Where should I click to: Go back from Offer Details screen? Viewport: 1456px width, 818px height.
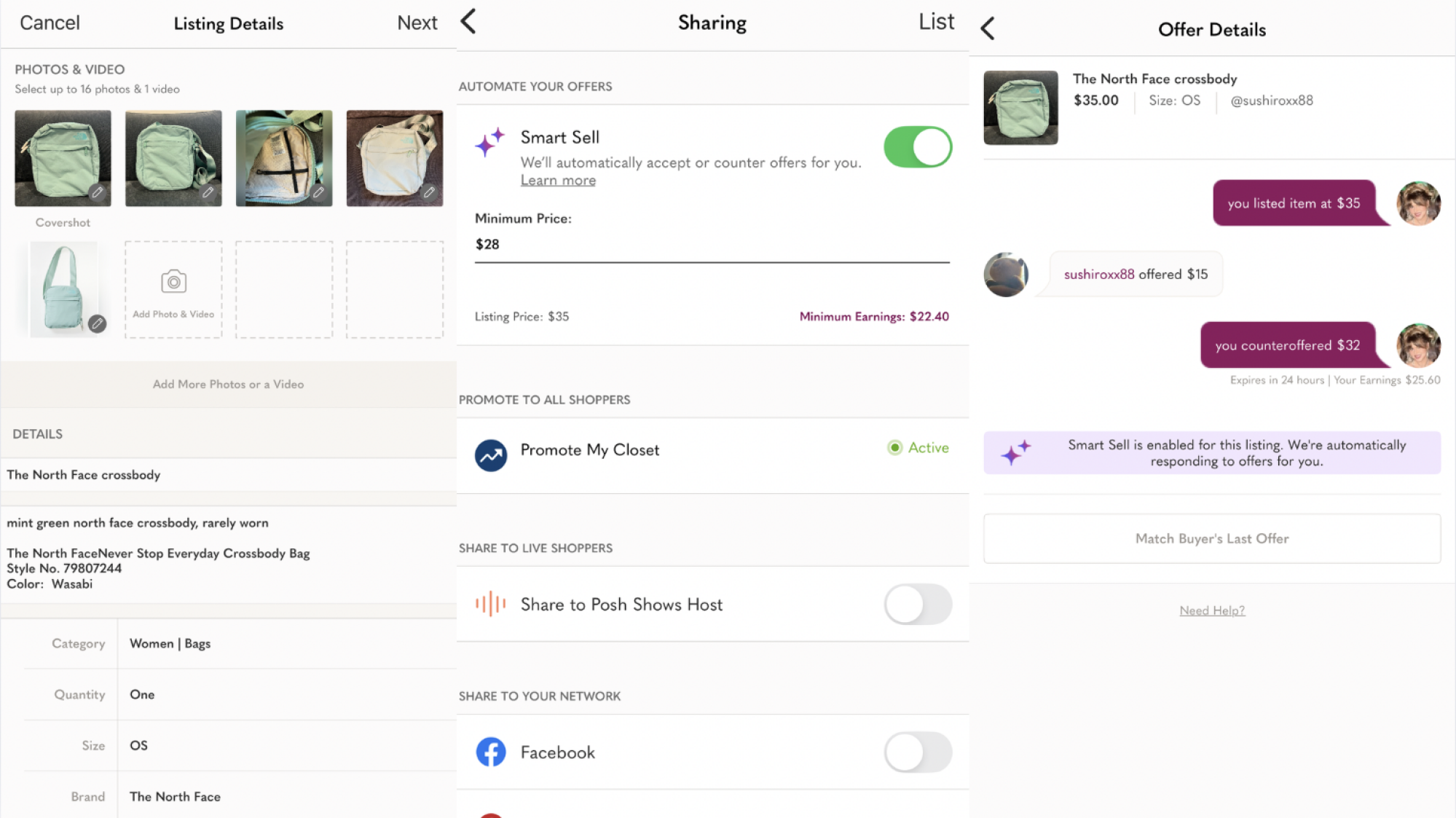tap(988, 29)
